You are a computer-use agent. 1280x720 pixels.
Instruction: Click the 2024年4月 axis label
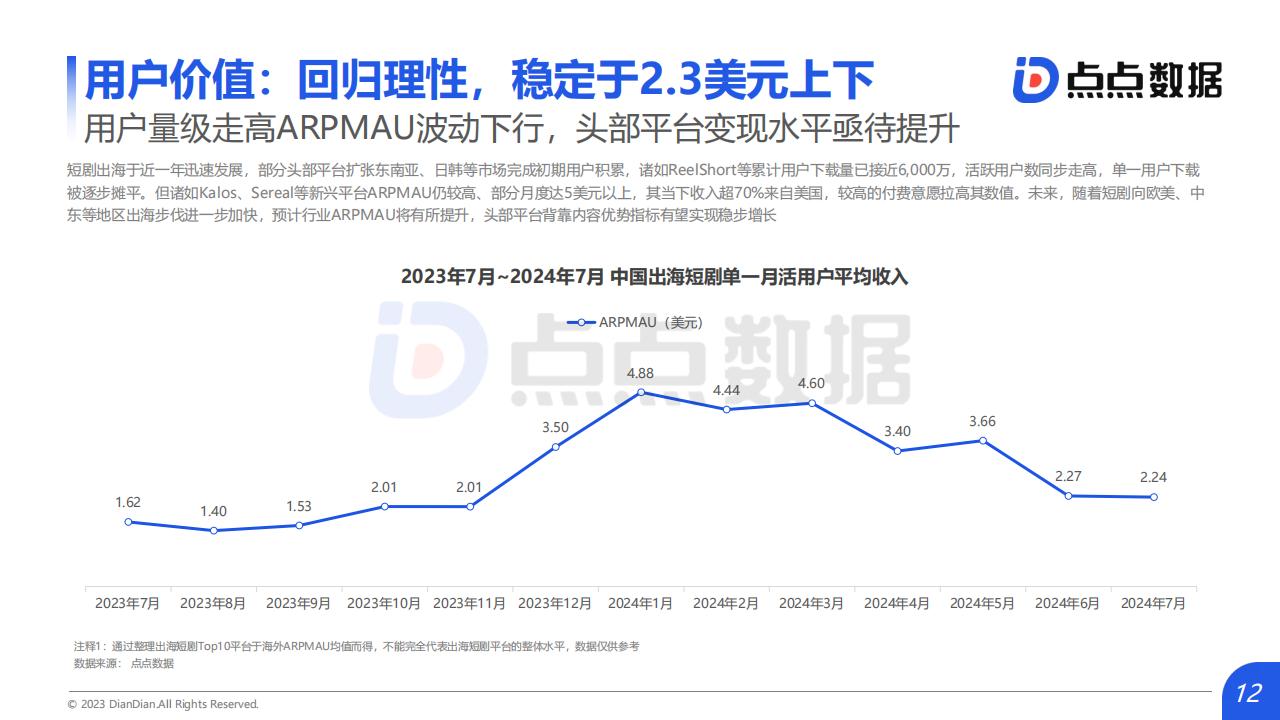[897, 604]
